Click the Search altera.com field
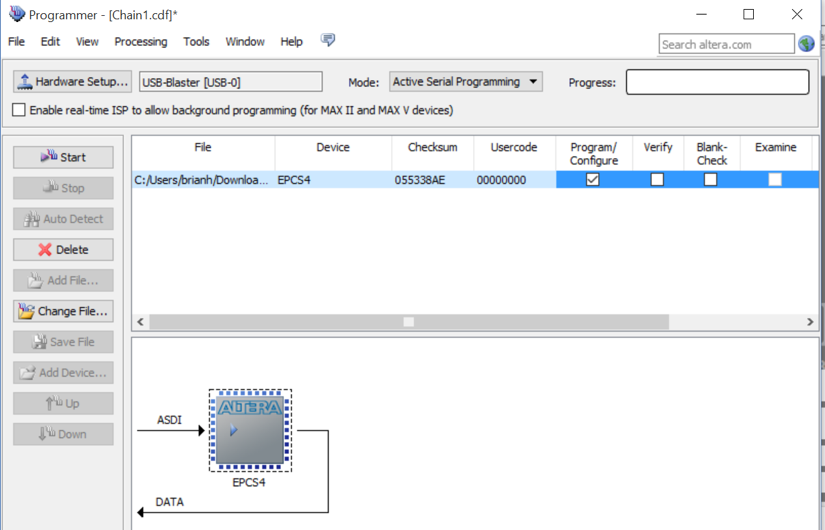Viewport: 825px width, 530px height. click(727, 44)
